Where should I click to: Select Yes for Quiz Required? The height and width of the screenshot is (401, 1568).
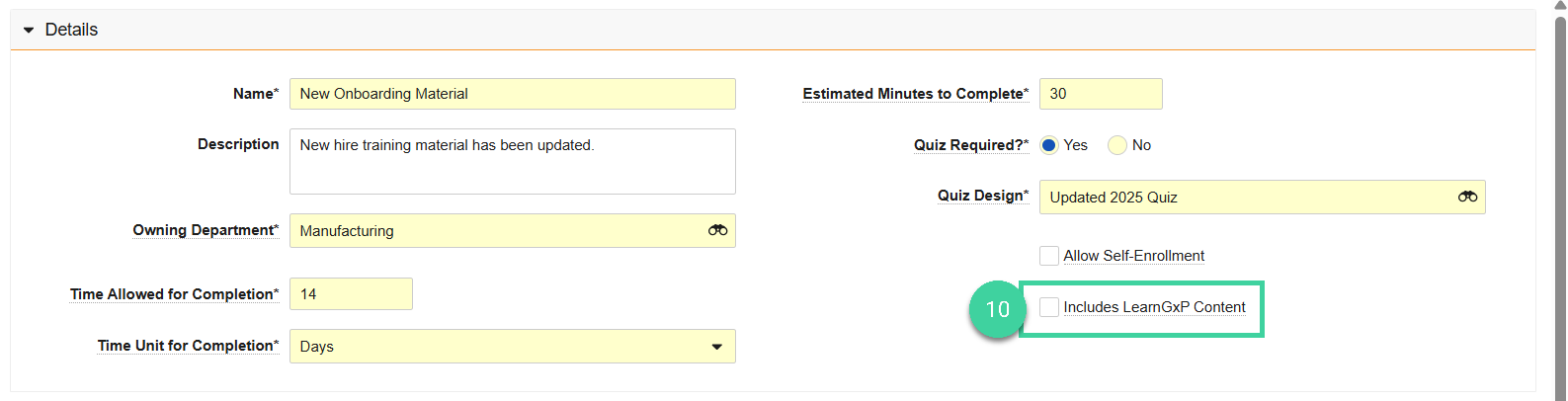pos(1049,145)
